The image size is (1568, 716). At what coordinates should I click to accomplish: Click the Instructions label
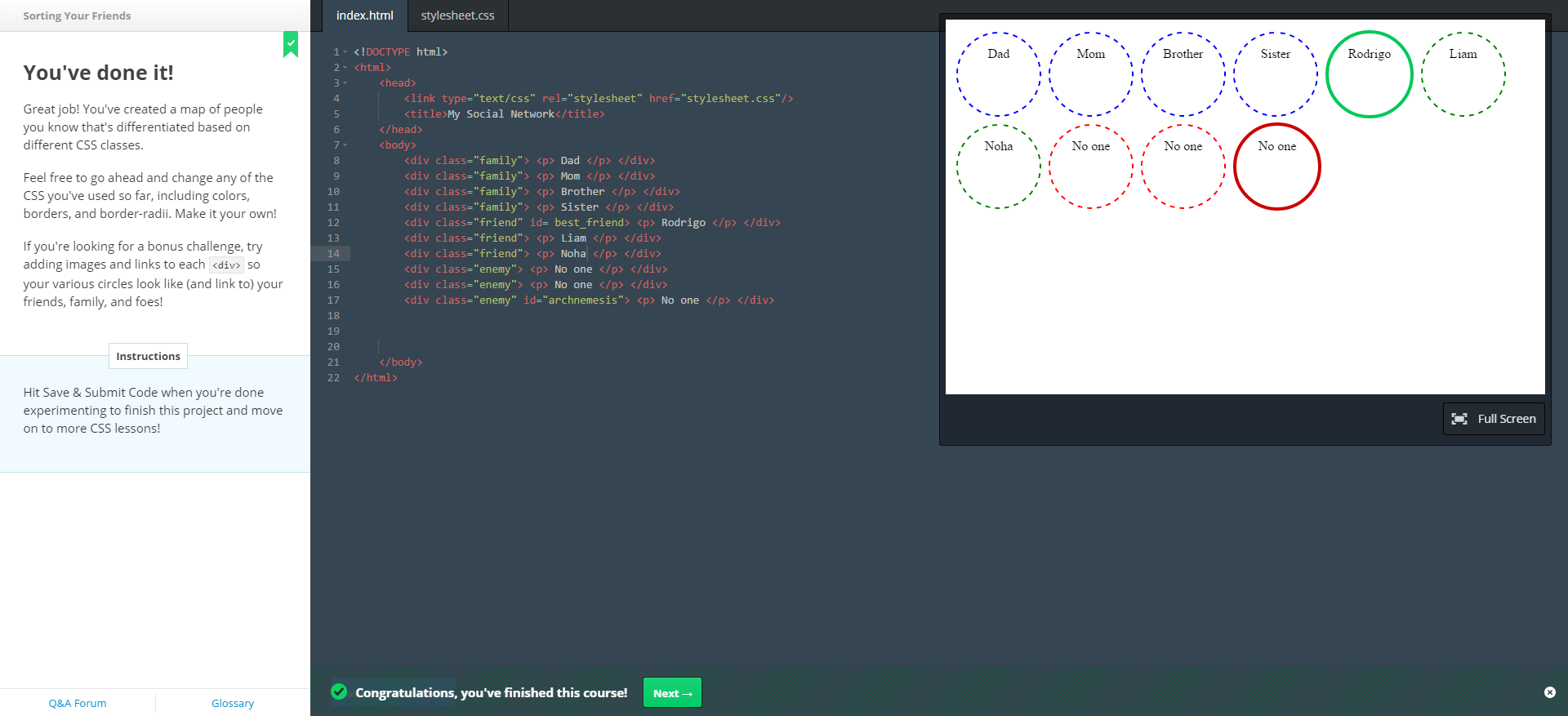pyautogui.click(x=148, y=356)
